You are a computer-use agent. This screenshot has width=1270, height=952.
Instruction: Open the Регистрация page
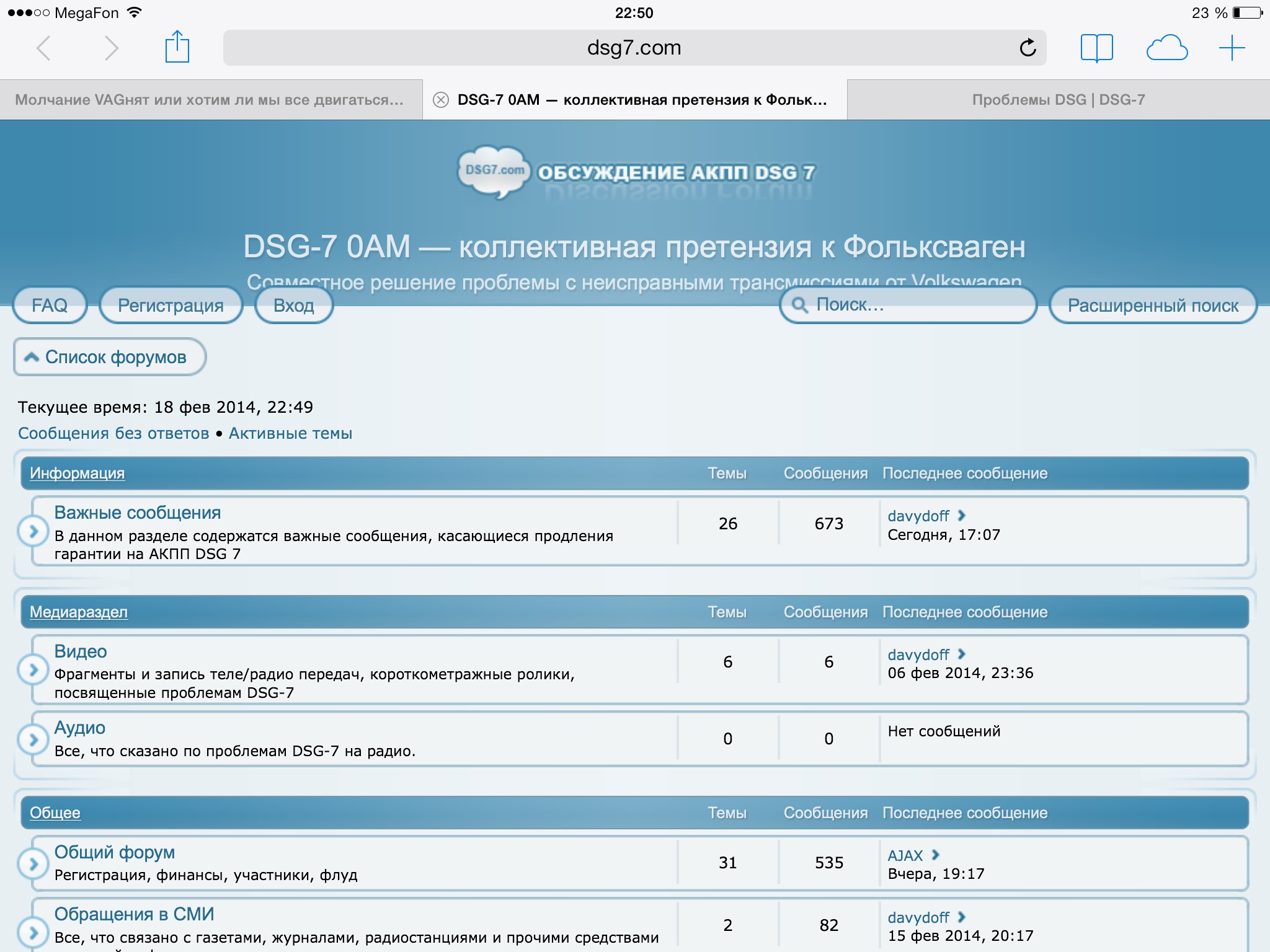(171, 305)
